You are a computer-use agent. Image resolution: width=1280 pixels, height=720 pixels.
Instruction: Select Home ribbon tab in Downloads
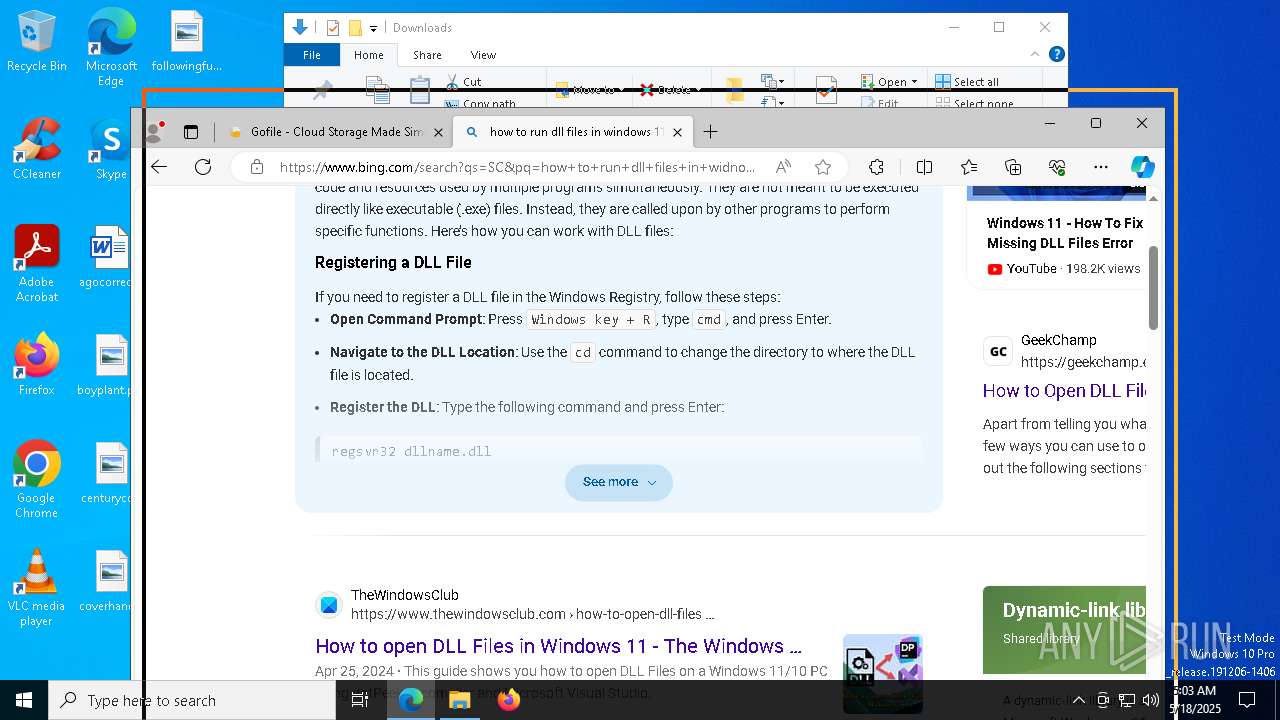tap(368, 55)
